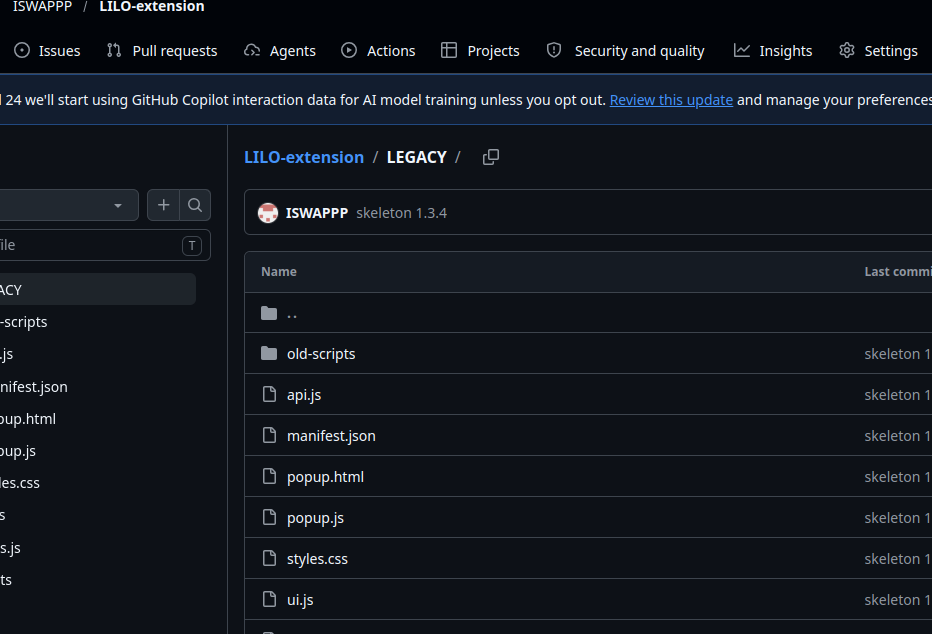The image size is (932, 634).
Task: Open the skeleton 1.3.4 latest commit message
Action: point(401,213)
